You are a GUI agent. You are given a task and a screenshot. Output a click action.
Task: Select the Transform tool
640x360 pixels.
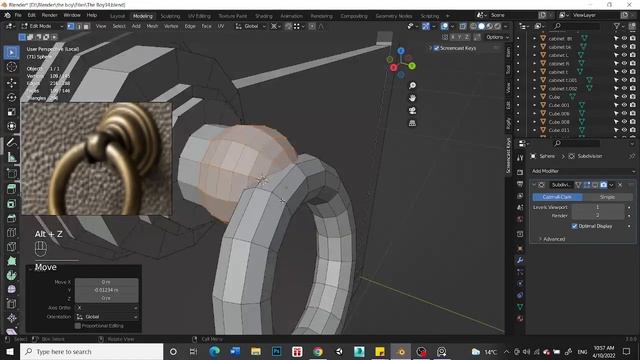coord(11,126)
